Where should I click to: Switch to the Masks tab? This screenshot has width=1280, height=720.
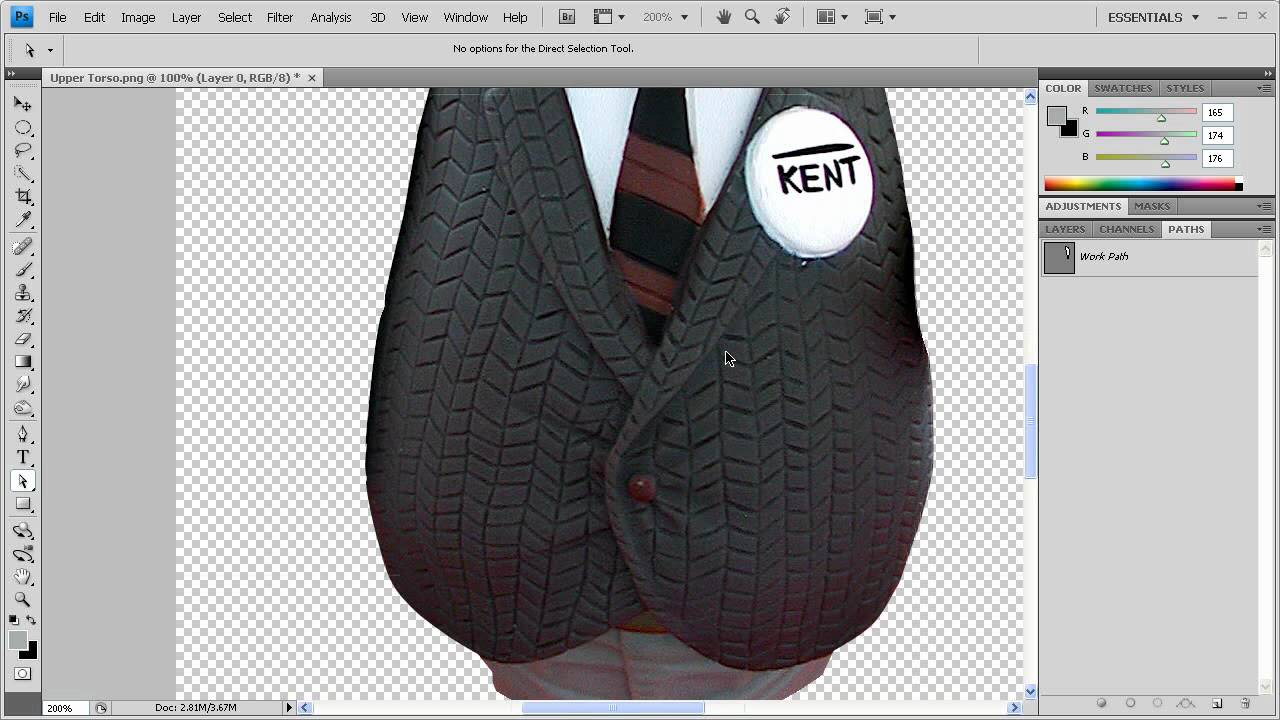pyautogui.click(x=1152, y=206)
